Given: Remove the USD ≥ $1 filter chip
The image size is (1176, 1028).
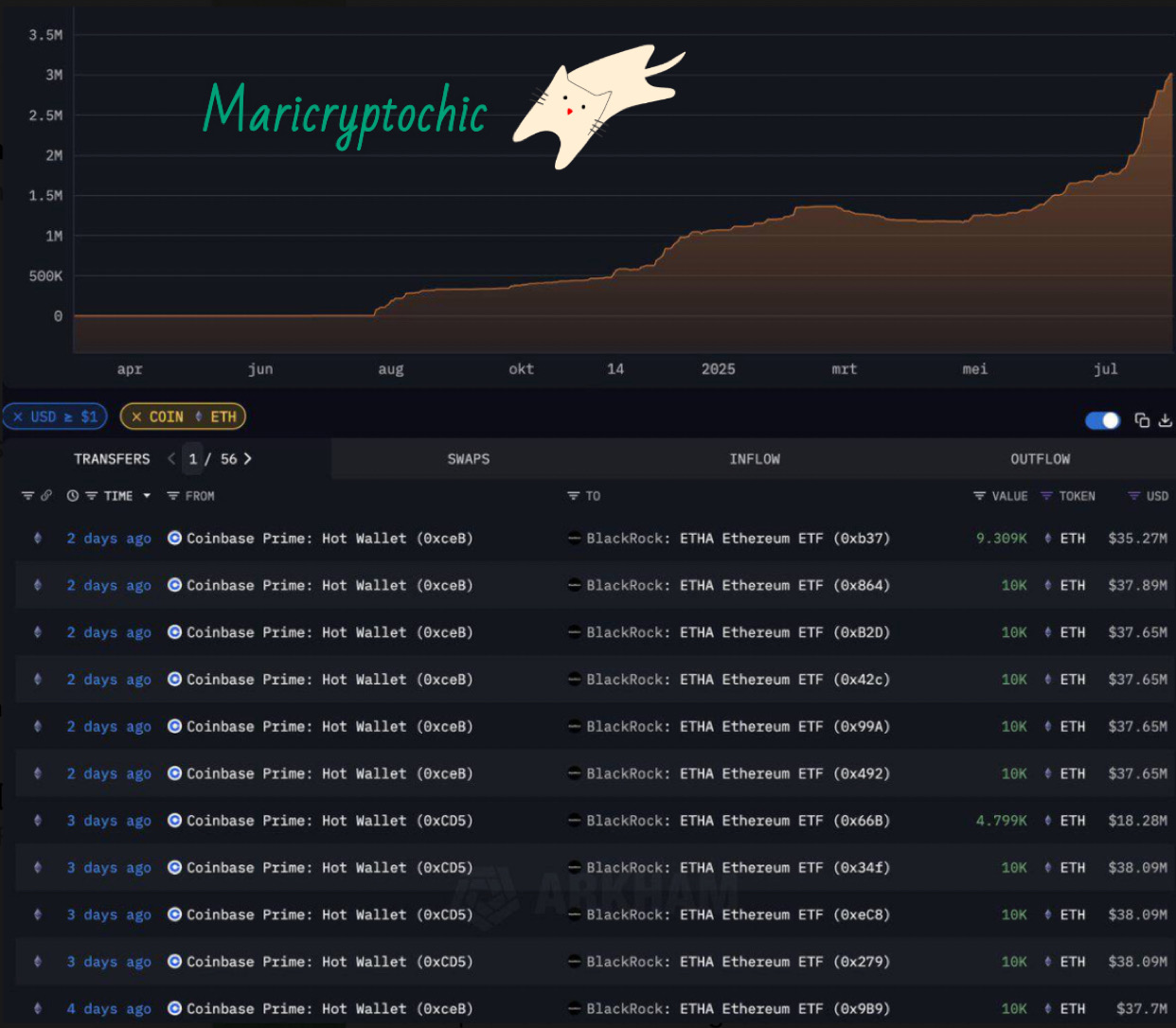Looking at the screenshot, I should coord(18,417).
